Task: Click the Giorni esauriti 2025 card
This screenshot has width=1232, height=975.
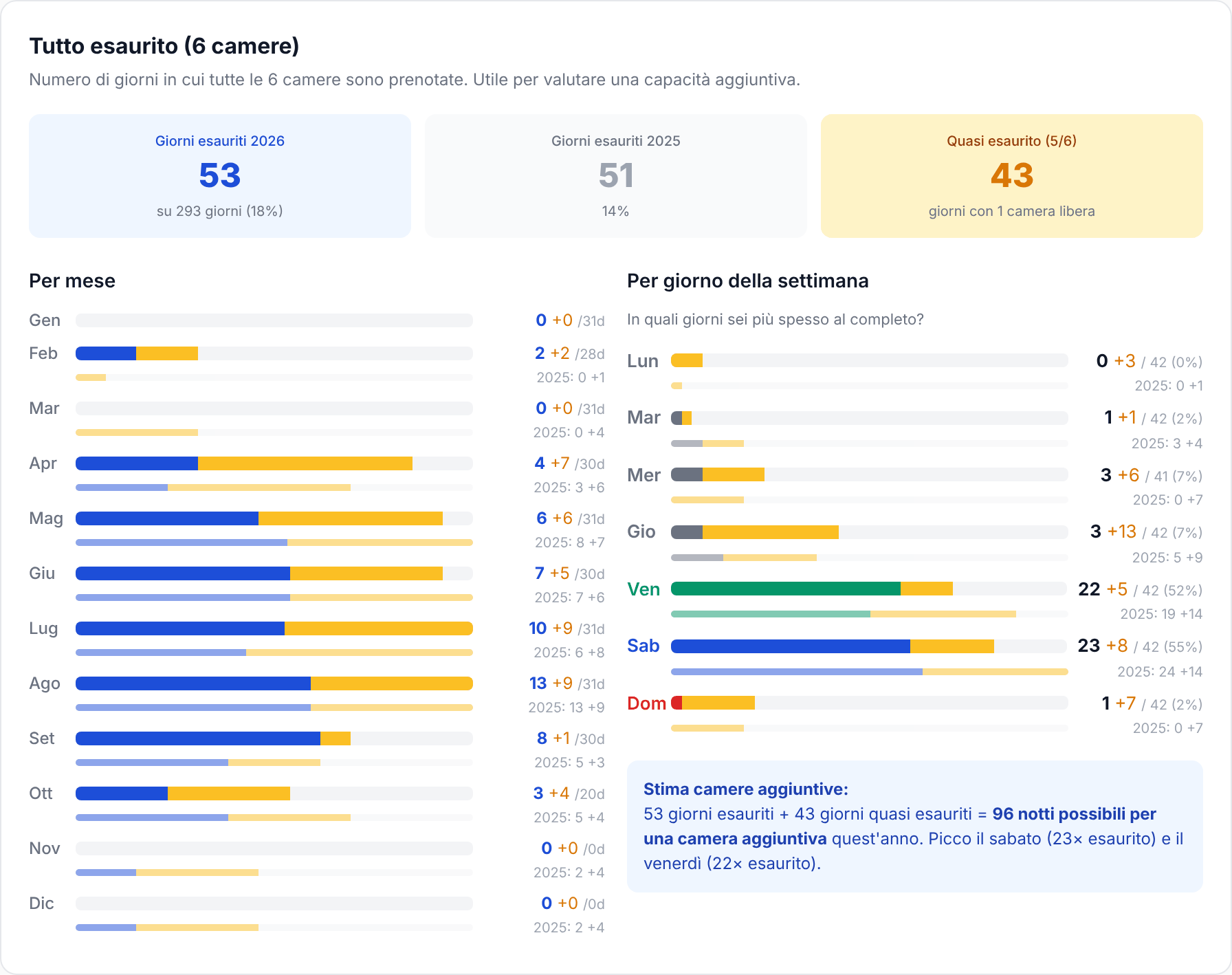Action: 616,176
